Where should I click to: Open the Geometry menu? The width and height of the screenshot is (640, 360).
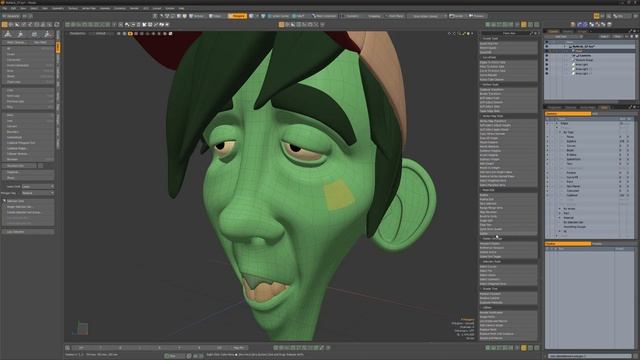pyautogui.click(x=58, y=8)
